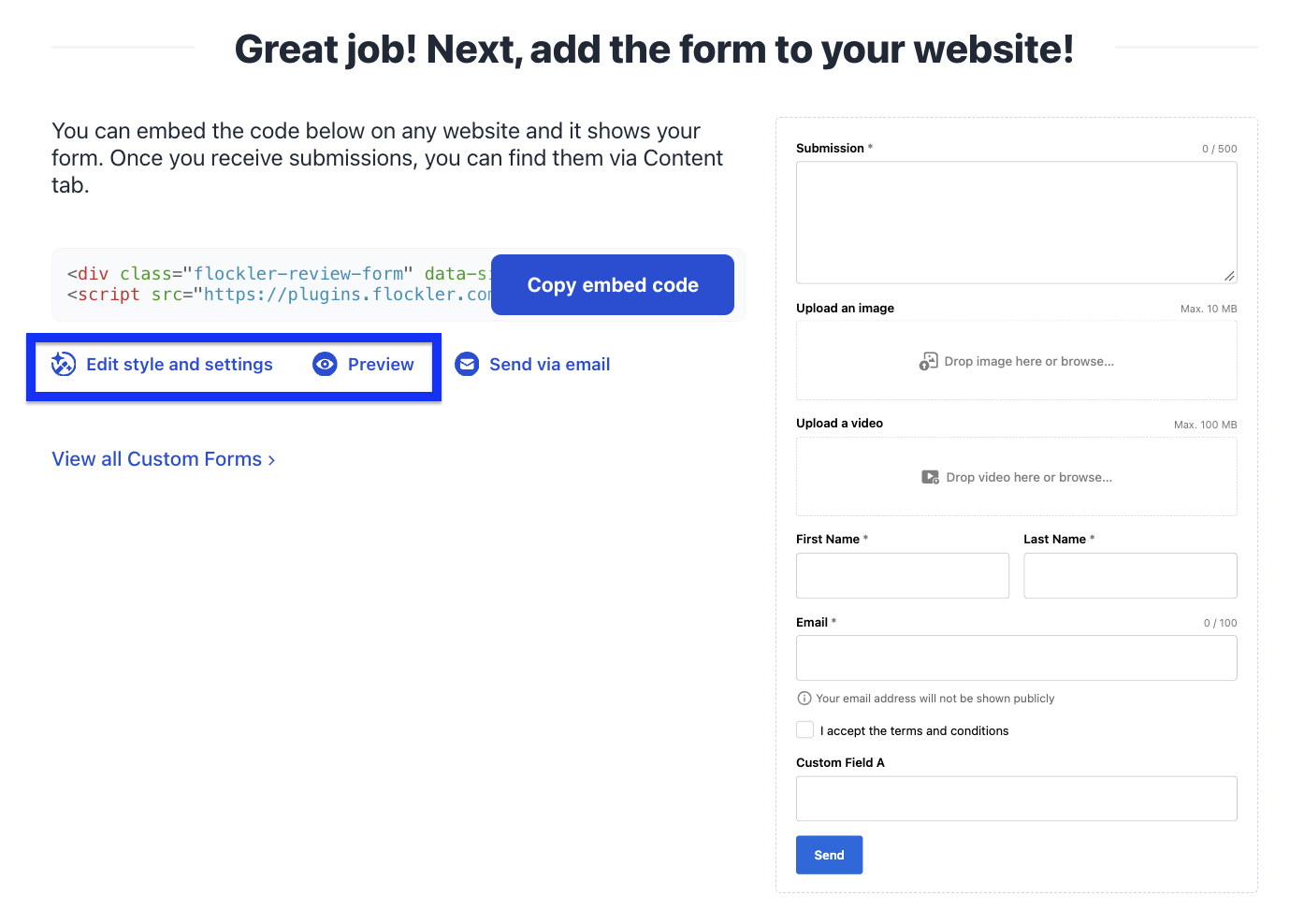Tick the accept terms and conditions checkbox
The height and width of the screenshot is (924, 1304).
(804, 730)
